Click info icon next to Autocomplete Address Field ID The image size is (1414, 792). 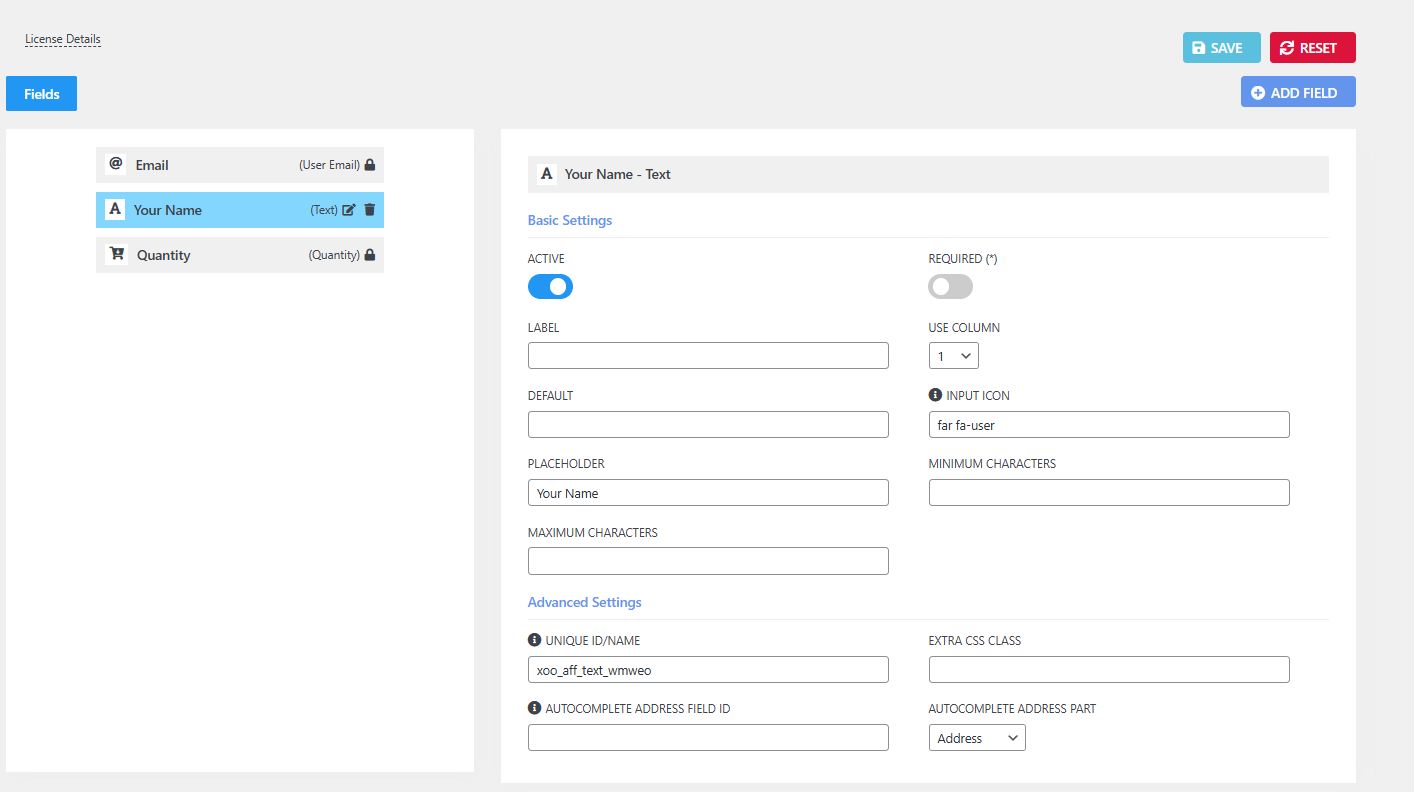[535, 708]
